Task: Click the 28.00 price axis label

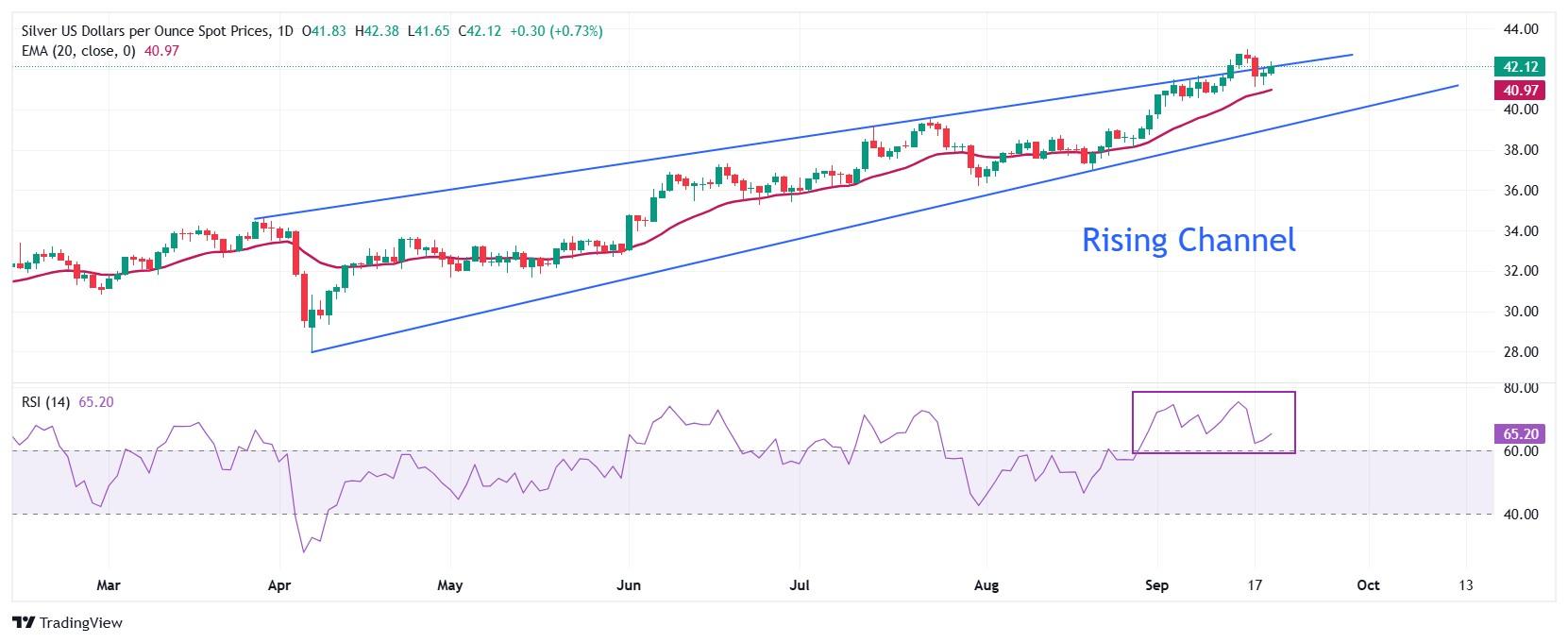Action: coord(1521,352)
